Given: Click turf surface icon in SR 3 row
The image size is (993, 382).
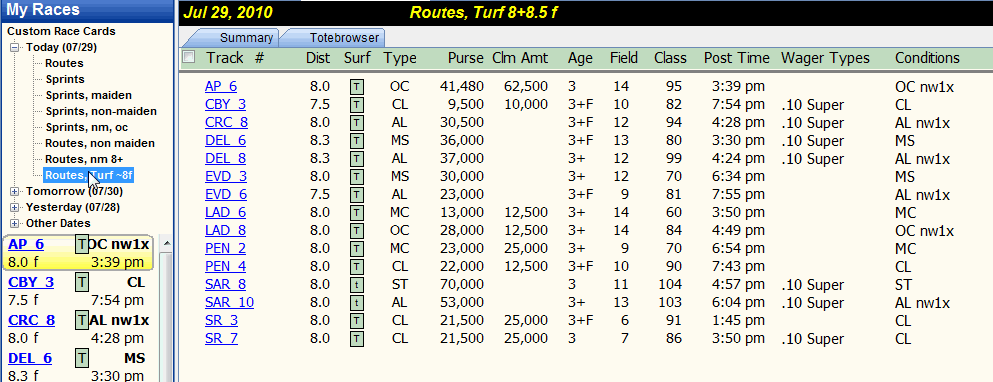Looking at the screenshot, I should click(x=357, y=321).
